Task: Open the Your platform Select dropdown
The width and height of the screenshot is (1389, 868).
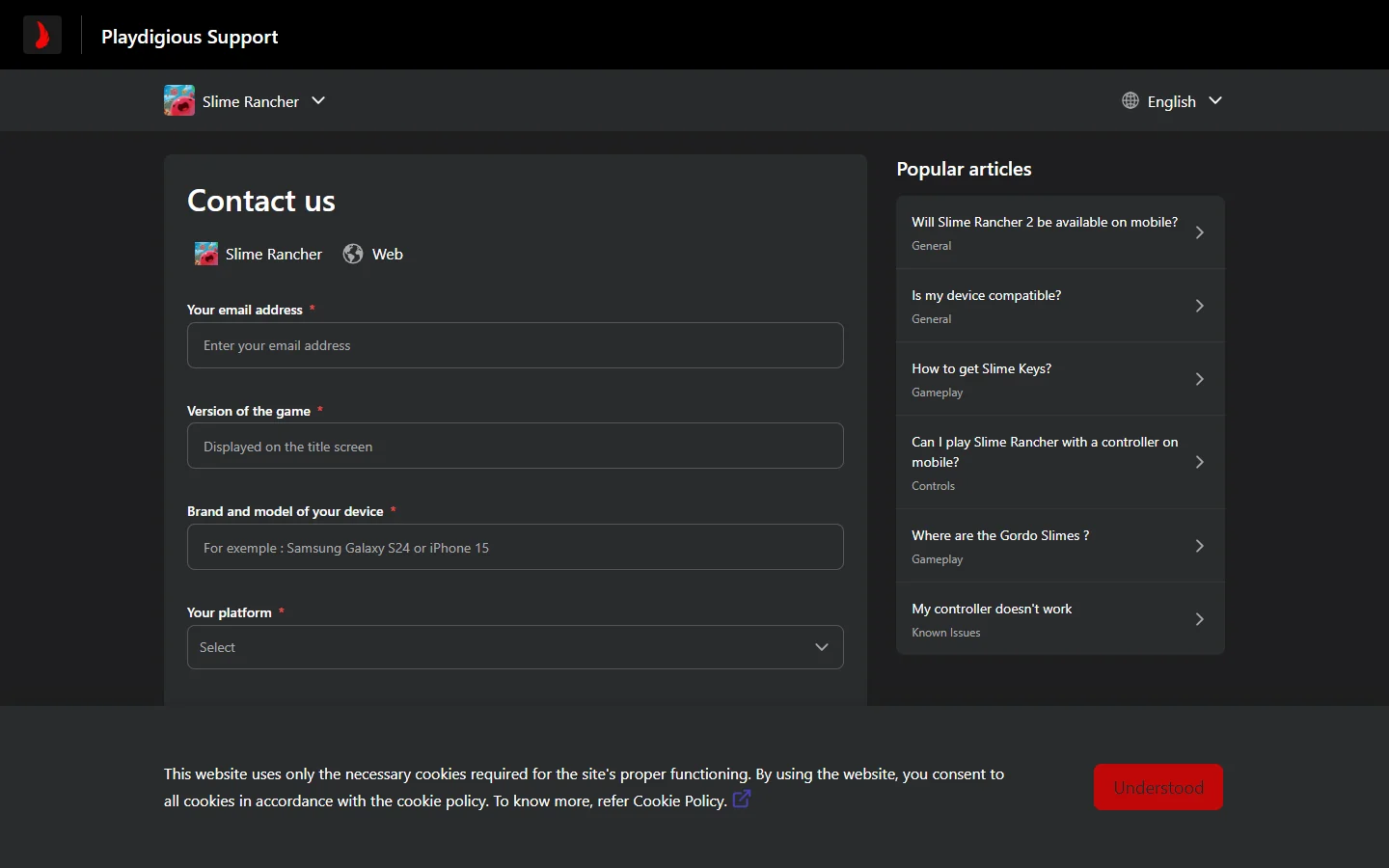Action: pos(515,647)
